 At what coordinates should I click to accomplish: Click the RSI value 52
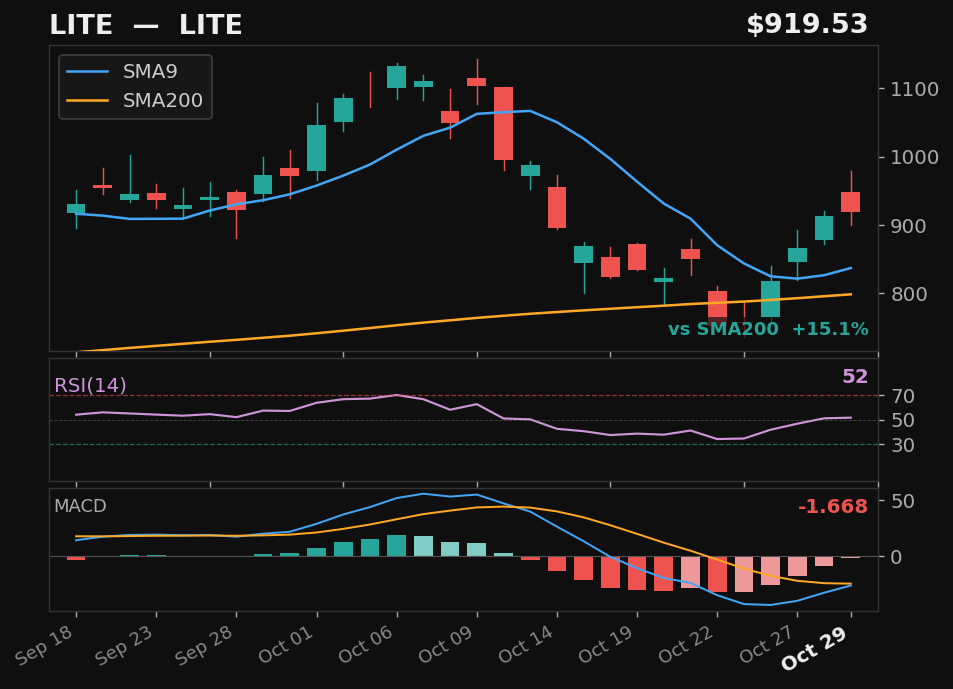855,377
